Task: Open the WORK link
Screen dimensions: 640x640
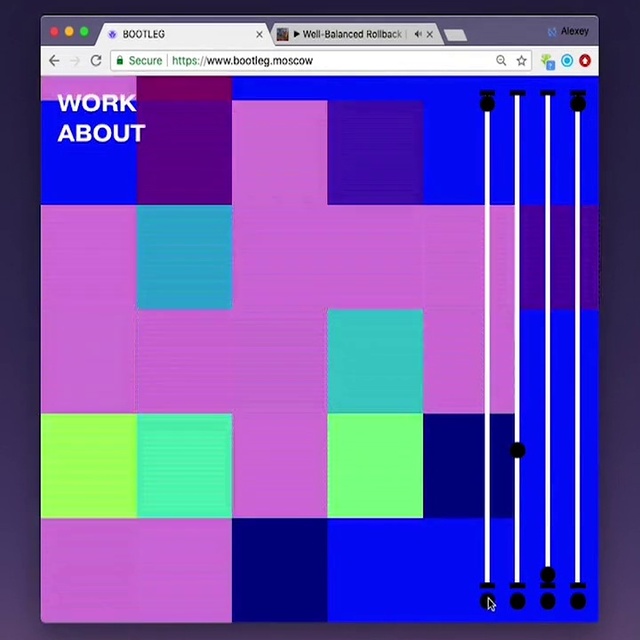Action: pyautogui.click(x=97, y=103)
